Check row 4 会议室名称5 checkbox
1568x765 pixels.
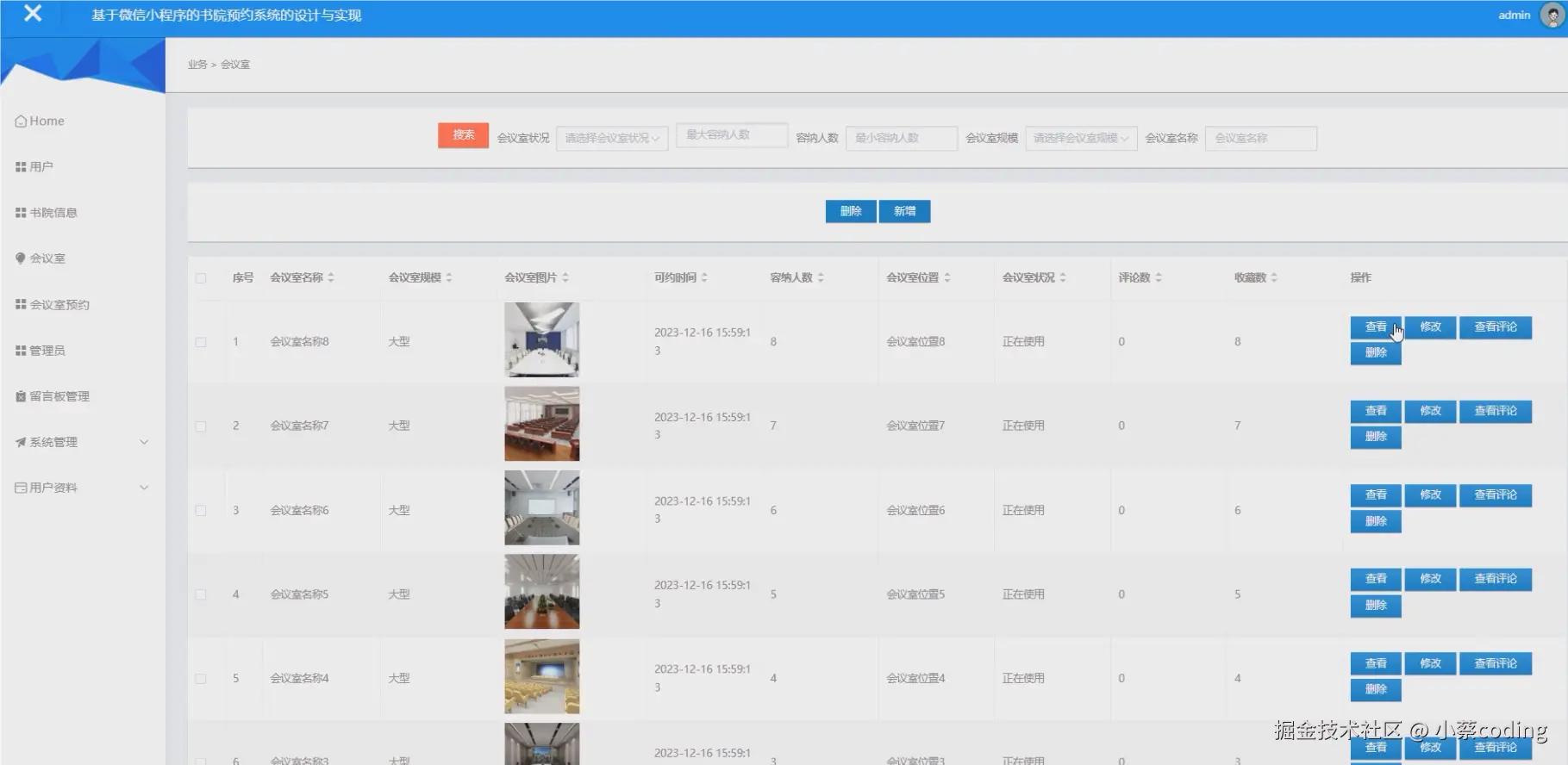pos(201,594)
